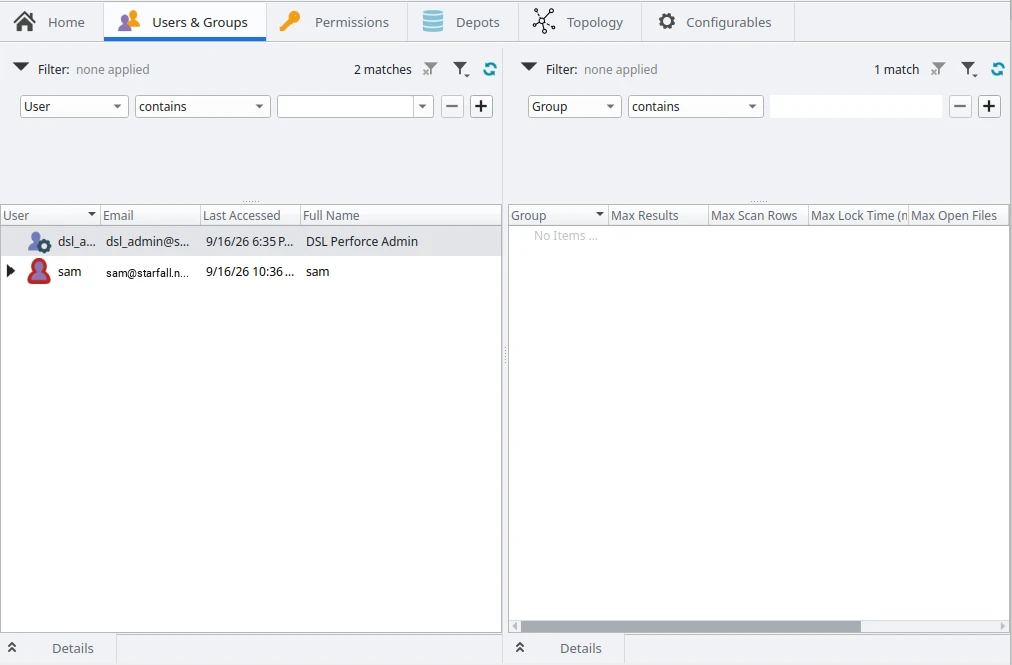
Task: Click the groups scrollbar right arrow
Action: click(1002, 626)
